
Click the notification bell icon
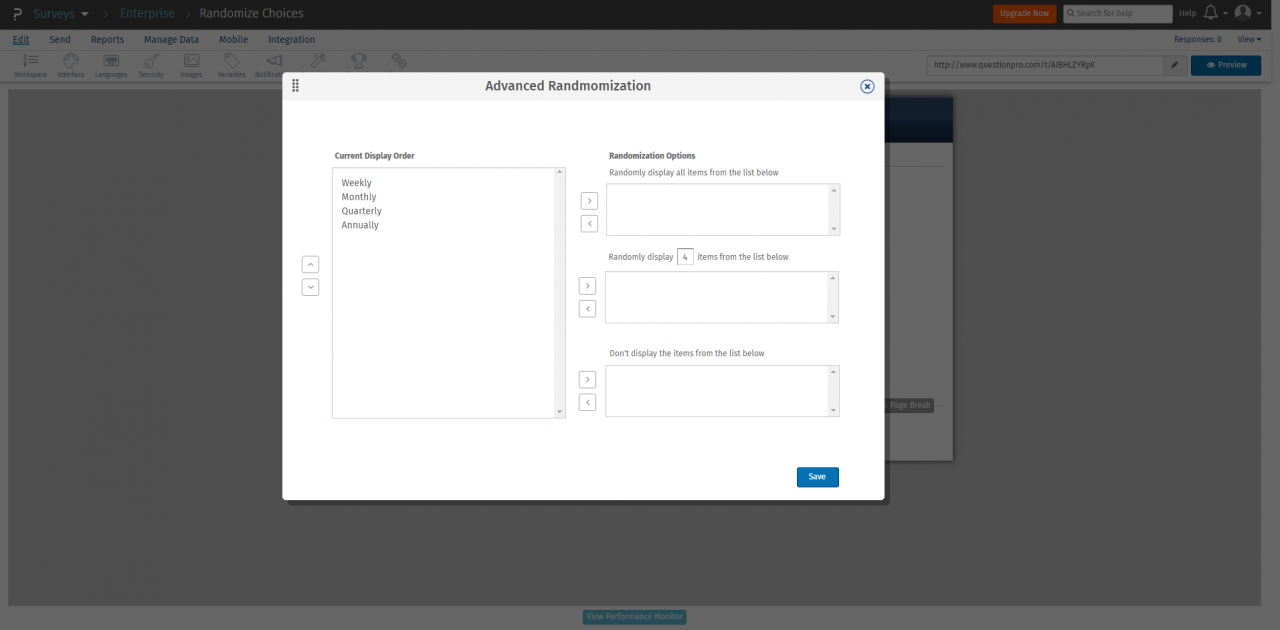[1209, 13]
